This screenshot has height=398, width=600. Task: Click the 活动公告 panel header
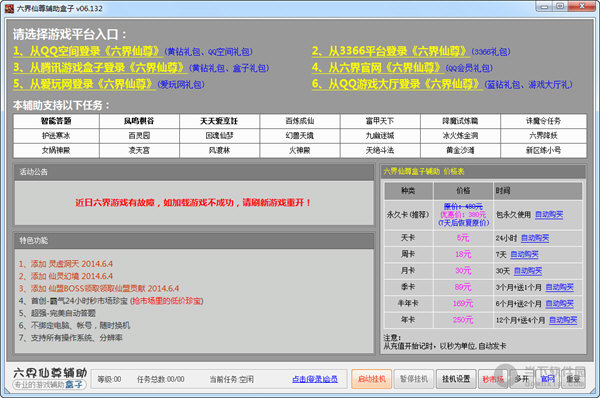[x=194, y=172]
